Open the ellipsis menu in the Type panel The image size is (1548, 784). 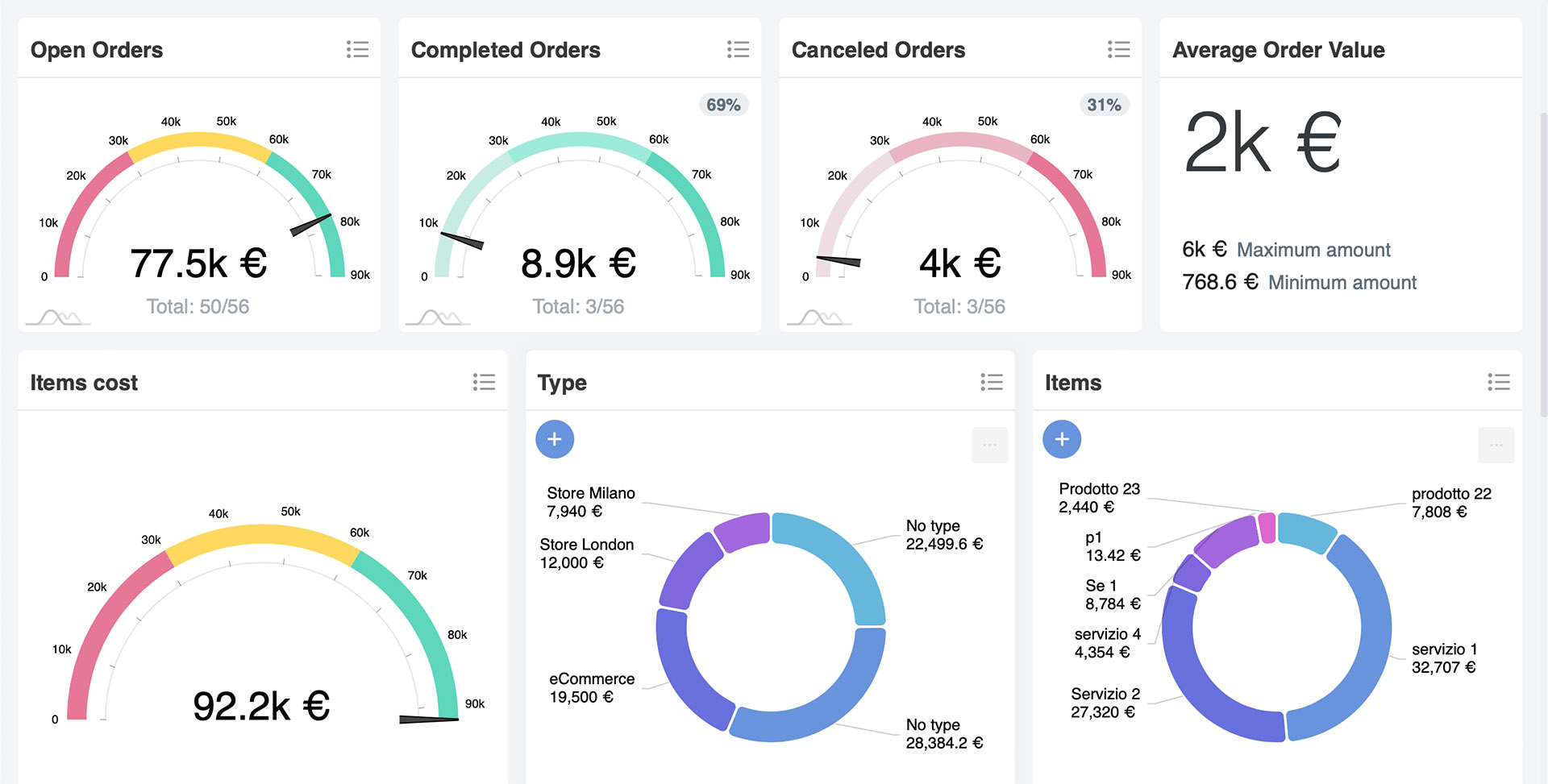pos(989,445)
